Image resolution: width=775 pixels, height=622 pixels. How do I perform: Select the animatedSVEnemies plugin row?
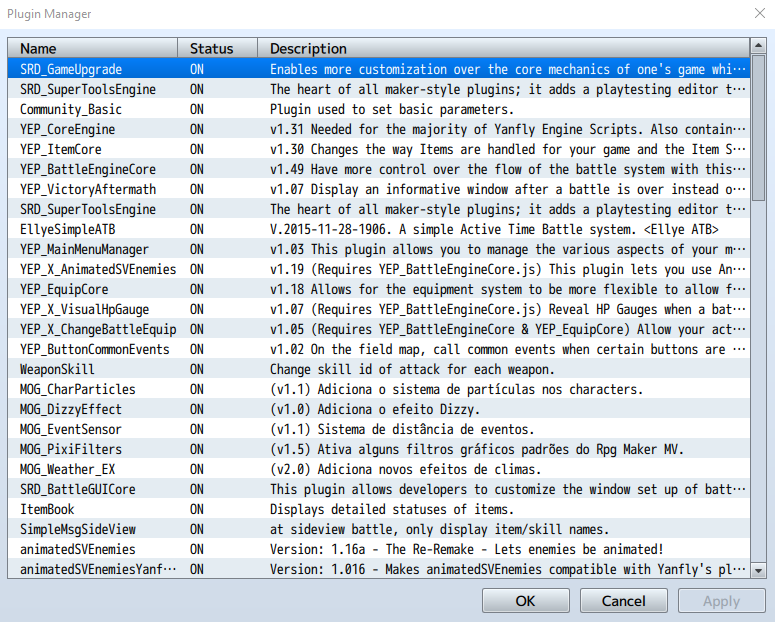click(379, 549)
